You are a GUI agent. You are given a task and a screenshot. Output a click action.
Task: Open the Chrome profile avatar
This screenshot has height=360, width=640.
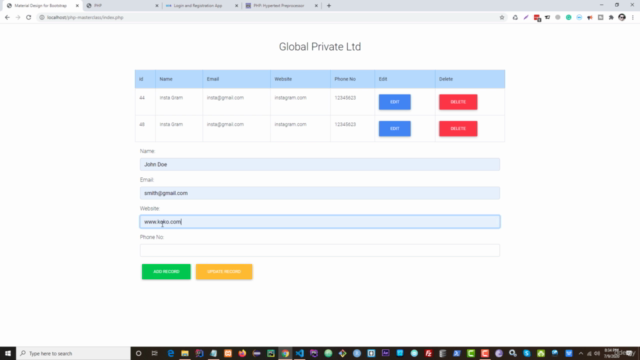click(x=622, y=18)
